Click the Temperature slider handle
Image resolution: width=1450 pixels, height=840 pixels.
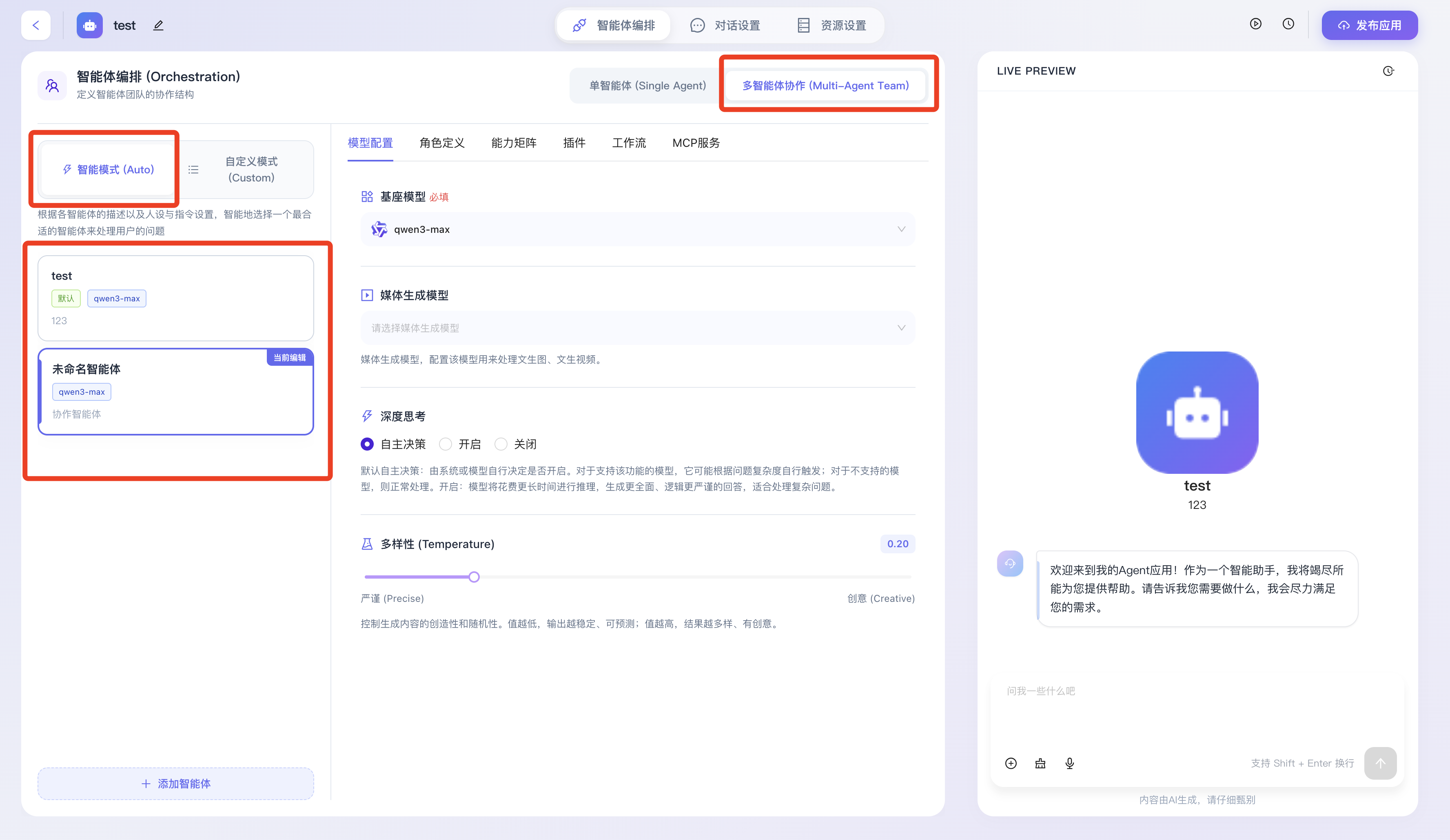tap(474, 577)
